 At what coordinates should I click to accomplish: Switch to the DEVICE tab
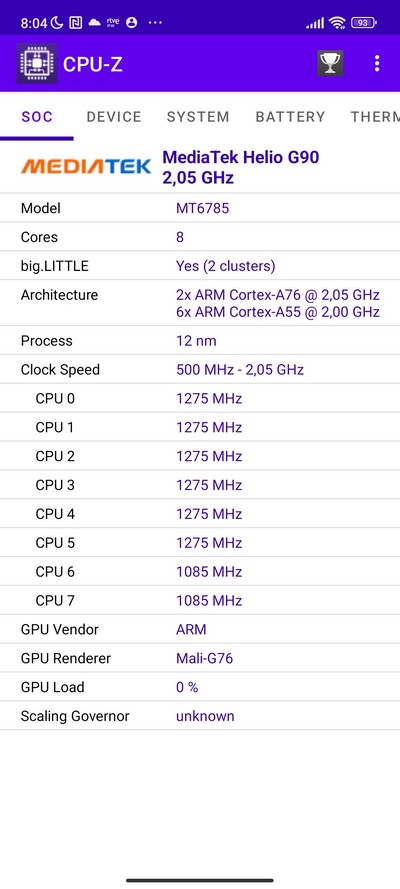click(114, 117)
